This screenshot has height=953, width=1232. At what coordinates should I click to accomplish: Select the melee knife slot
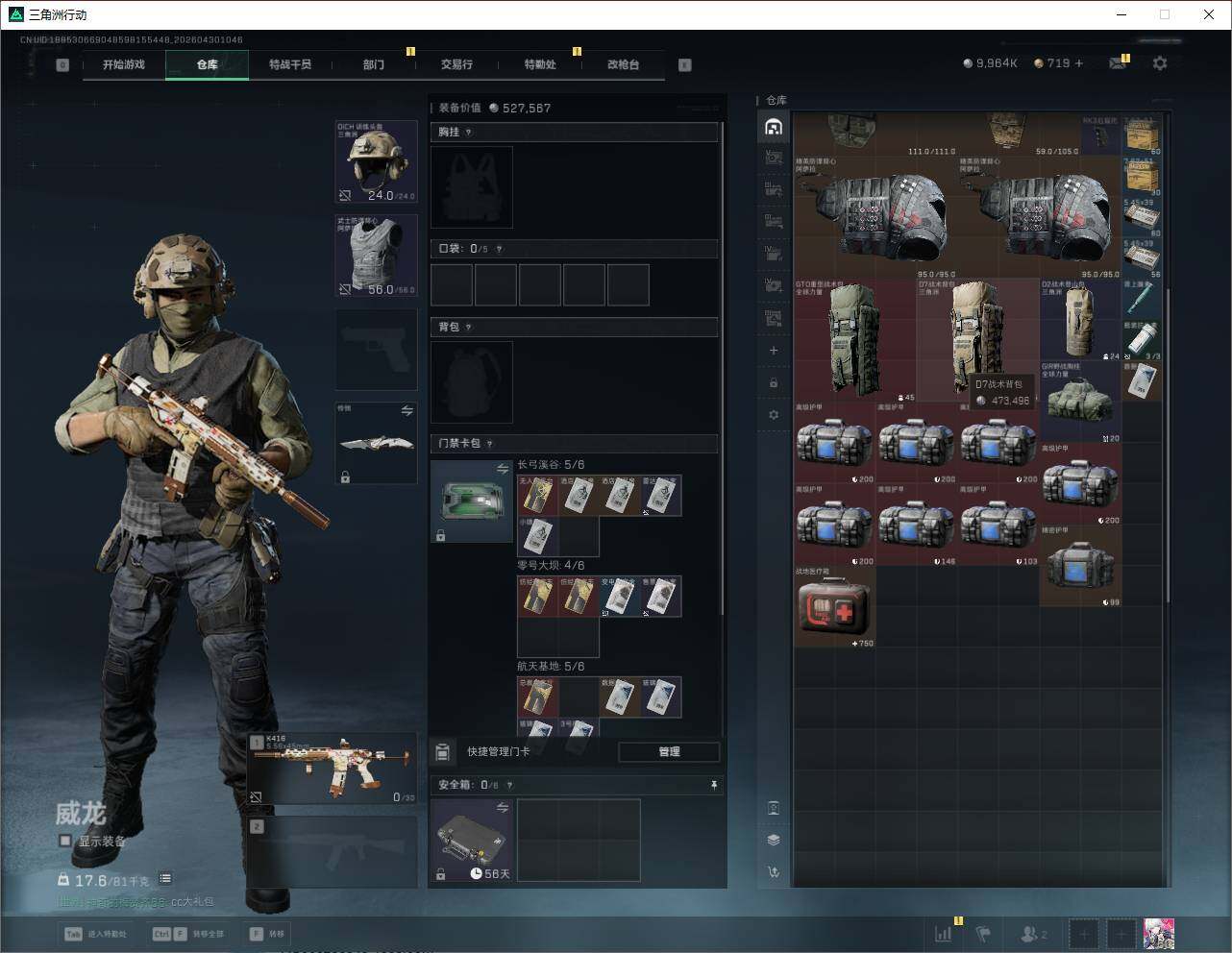(376, 443)
